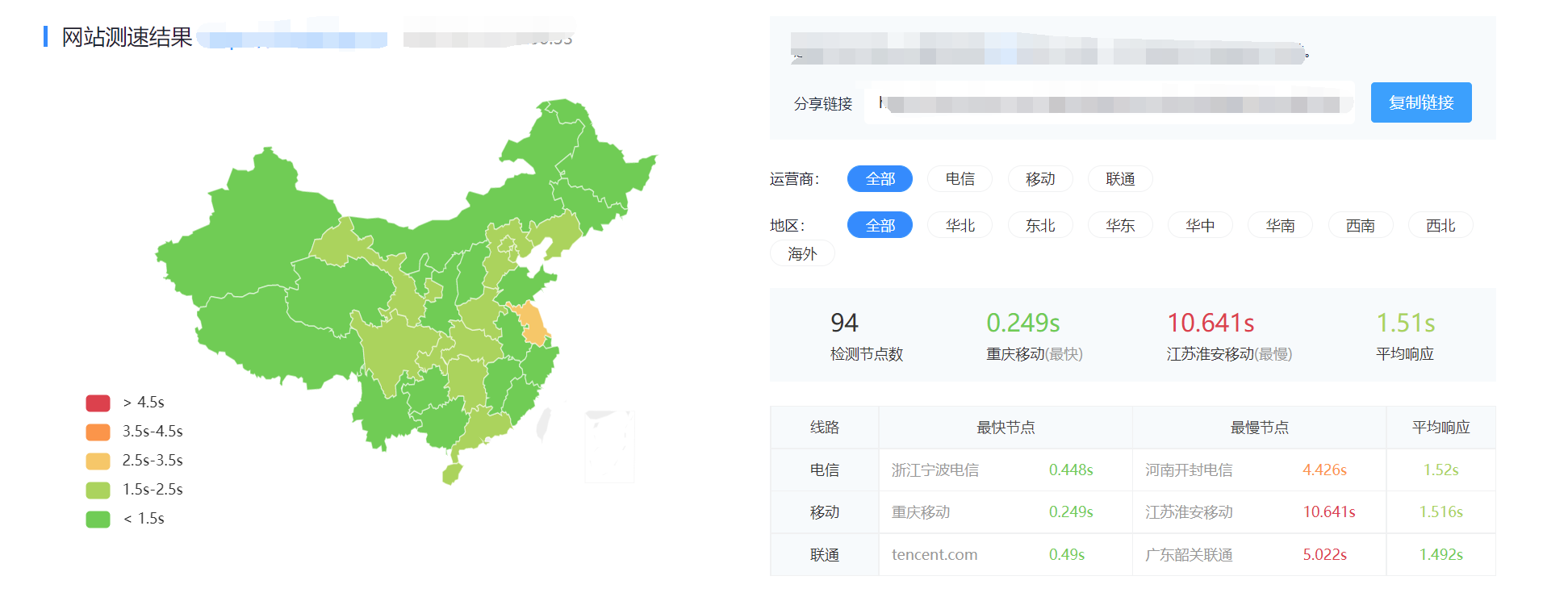1568x597 pixels.
Task: Select 全部 under 运营商 filter
Action: 880,179
